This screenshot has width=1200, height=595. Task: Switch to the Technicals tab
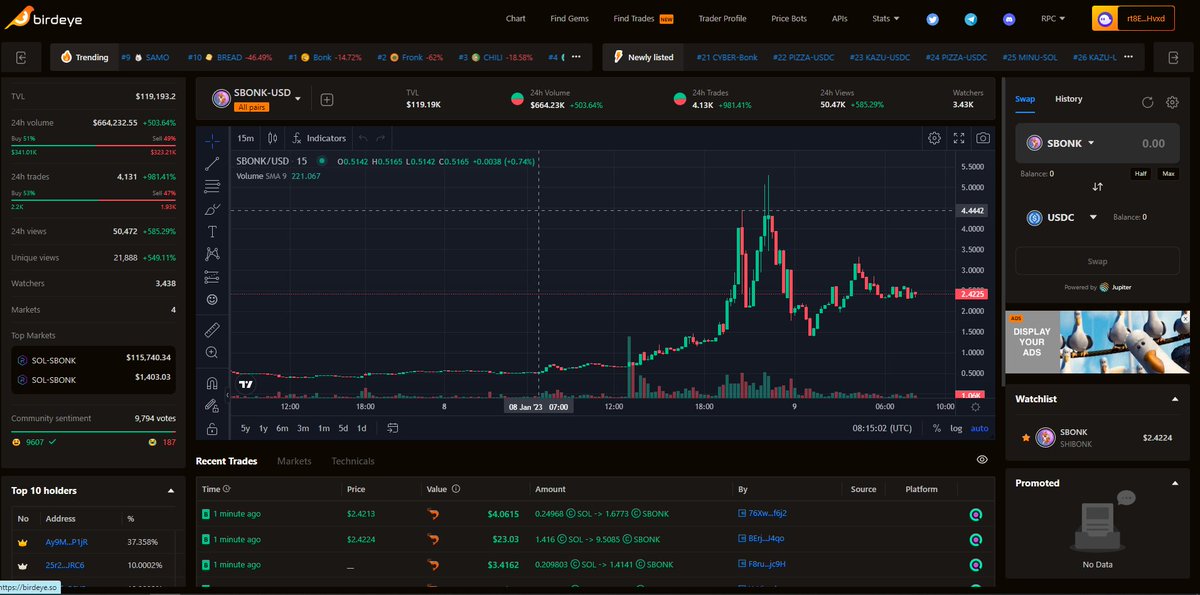[353, 461]
